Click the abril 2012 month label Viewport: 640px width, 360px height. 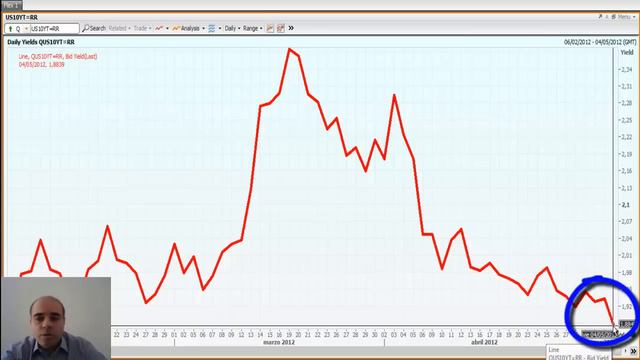tap(484, 342)
